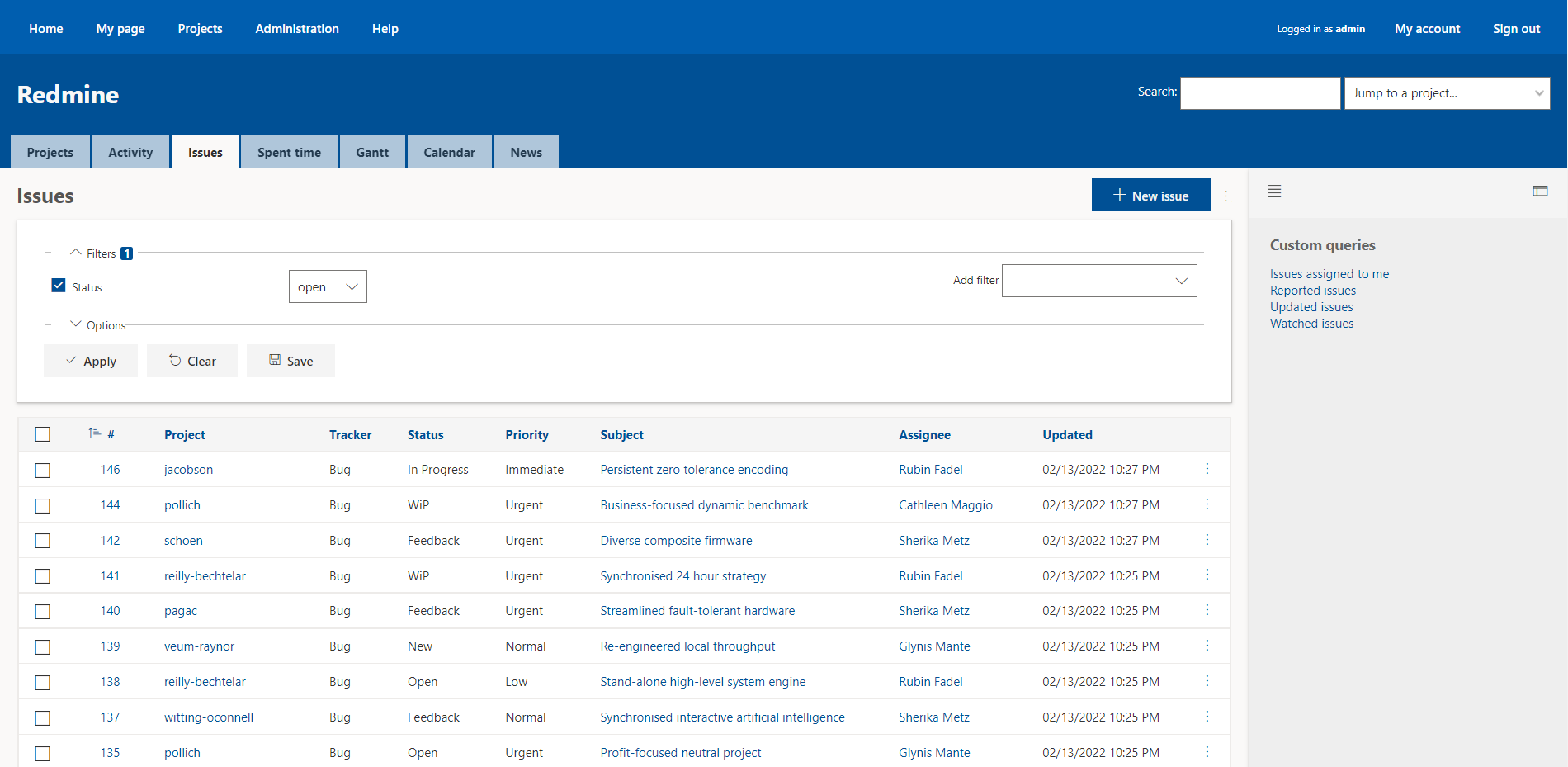The width and height of the screenshot is (1568, 767).
Task: Select the checkbox for issue 144
Action: coord(43,505)
